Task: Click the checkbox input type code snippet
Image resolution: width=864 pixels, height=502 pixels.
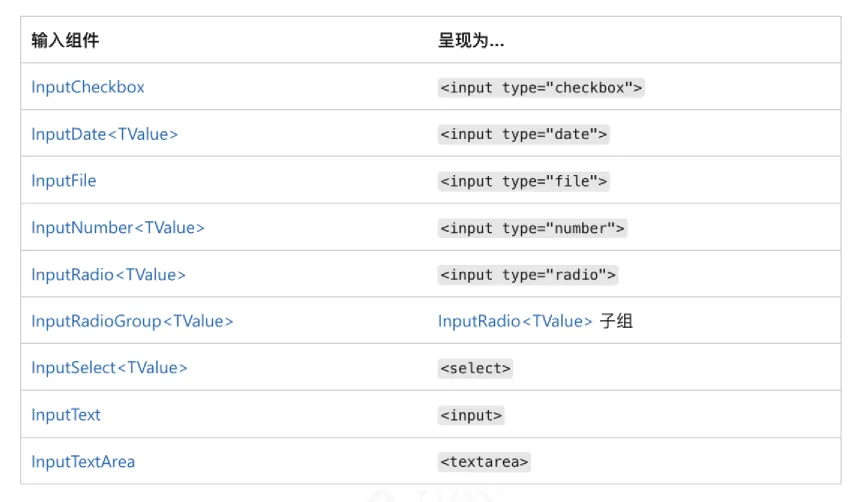Action: pos(541,88)
